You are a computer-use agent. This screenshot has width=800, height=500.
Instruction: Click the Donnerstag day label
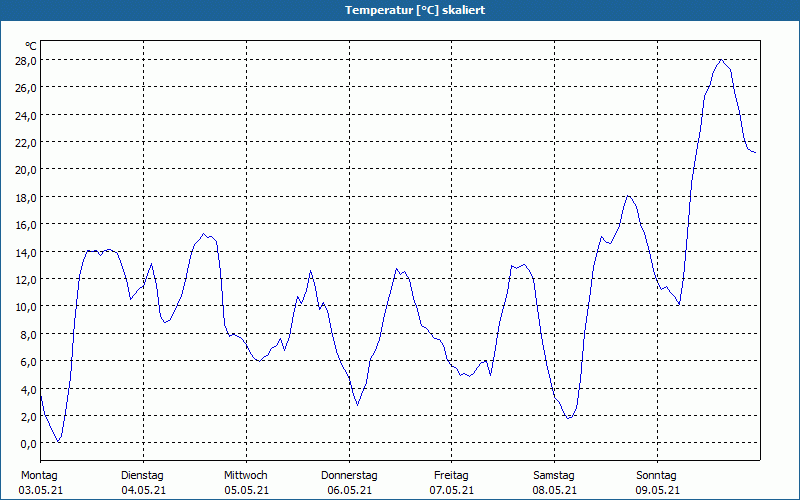[349, 475]
